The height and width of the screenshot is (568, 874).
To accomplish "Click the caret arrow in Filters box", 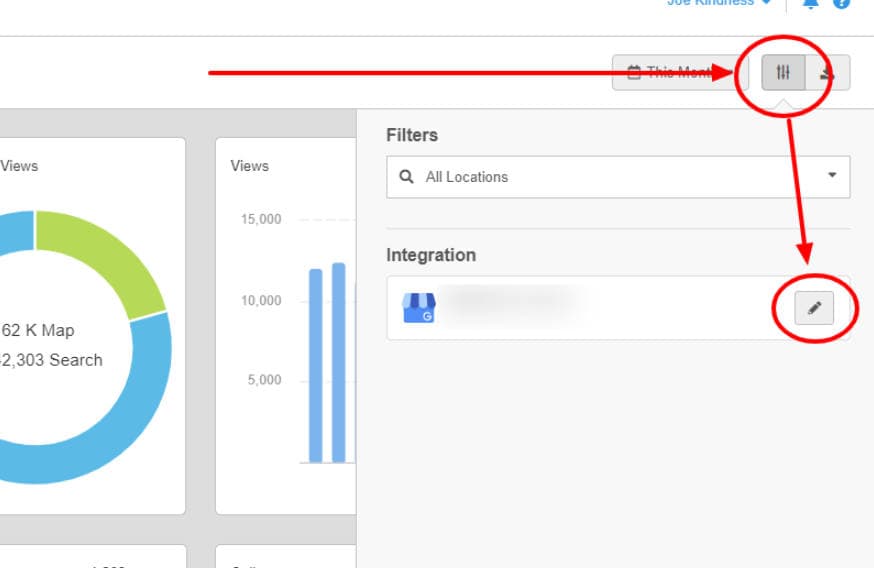I will click(x=832, y=176).
